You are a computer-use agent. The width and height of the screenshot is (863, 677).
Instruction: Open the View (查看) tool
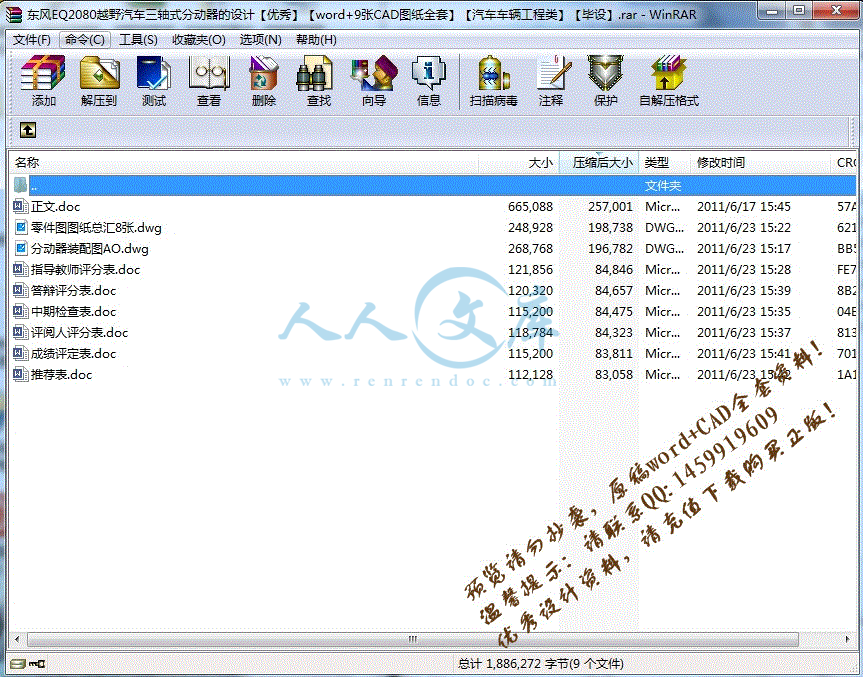pos(209,73)
